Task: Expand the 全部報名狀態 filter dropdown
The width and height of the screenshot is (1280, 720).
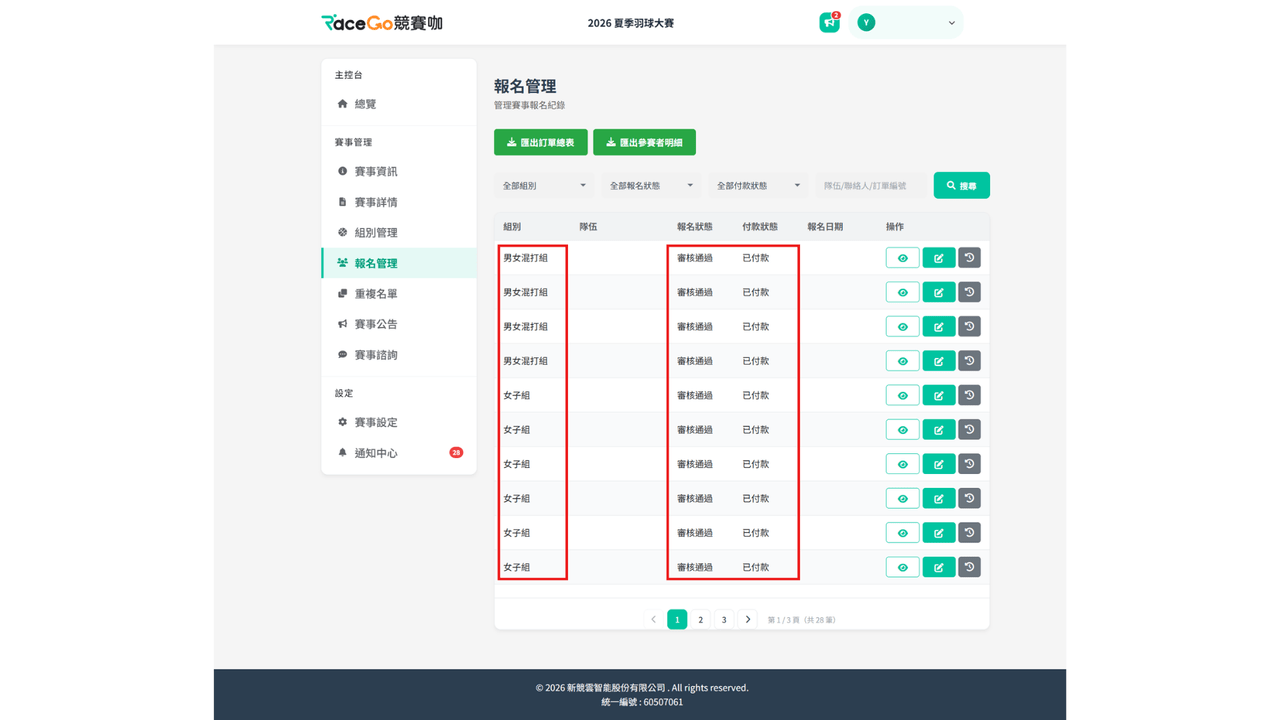Action: click(x=651, y=185)
